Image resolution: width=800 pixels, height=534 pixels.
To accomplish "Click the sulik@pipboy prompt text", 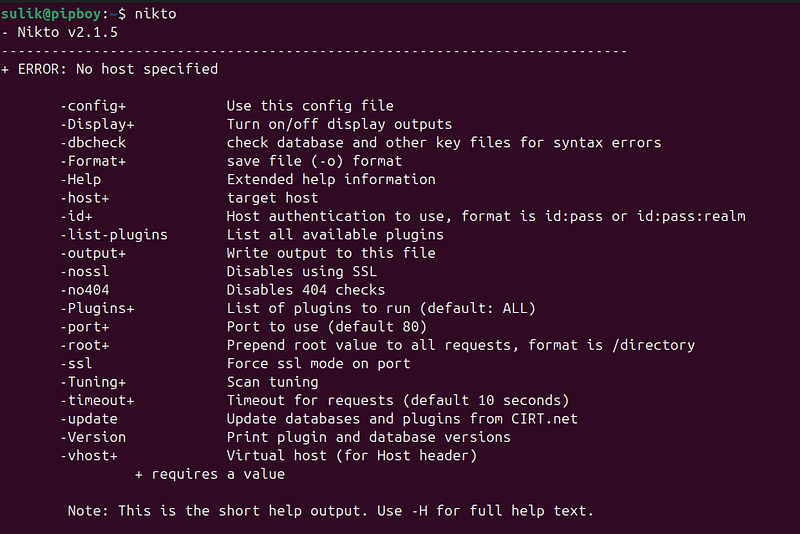I will click(x=51, y=14).
